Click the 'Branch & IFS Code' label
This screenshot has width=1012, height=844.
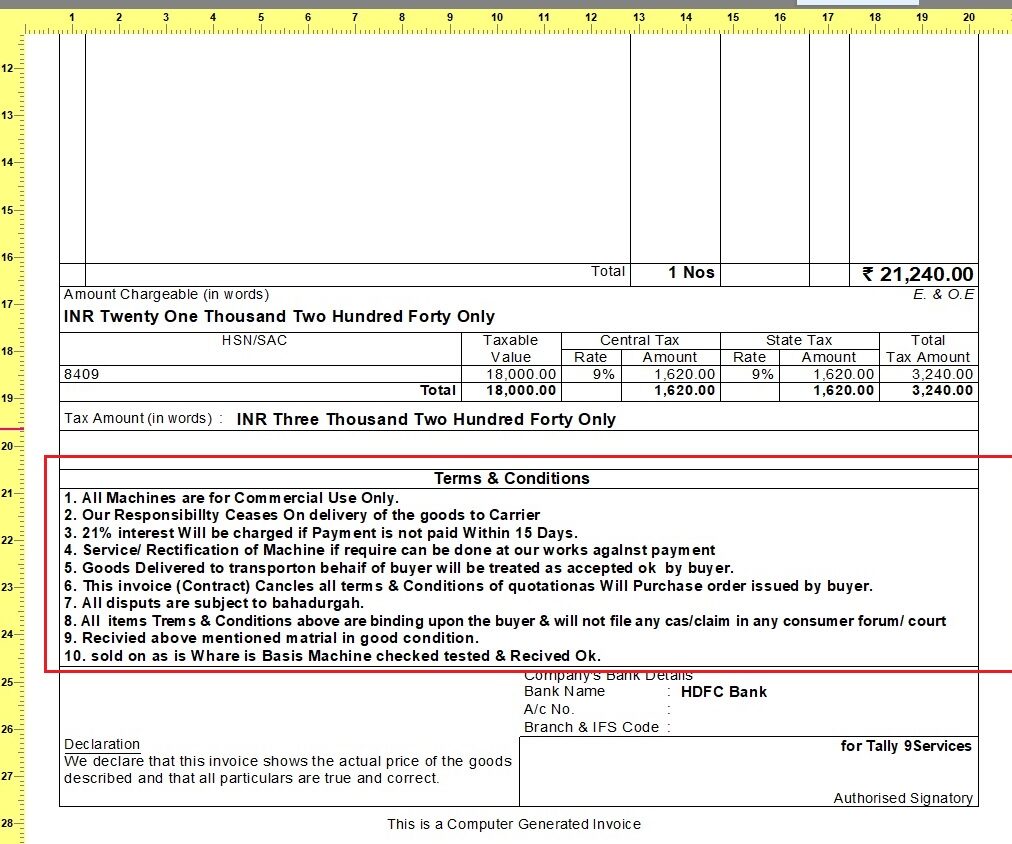tap(591, 727)
